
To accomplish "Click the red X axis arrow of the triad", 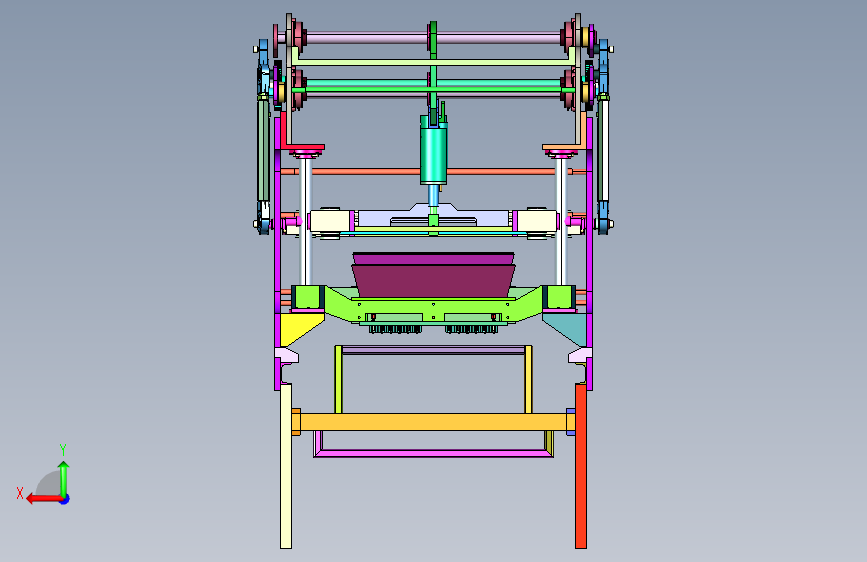I will [x=44, y=499].
